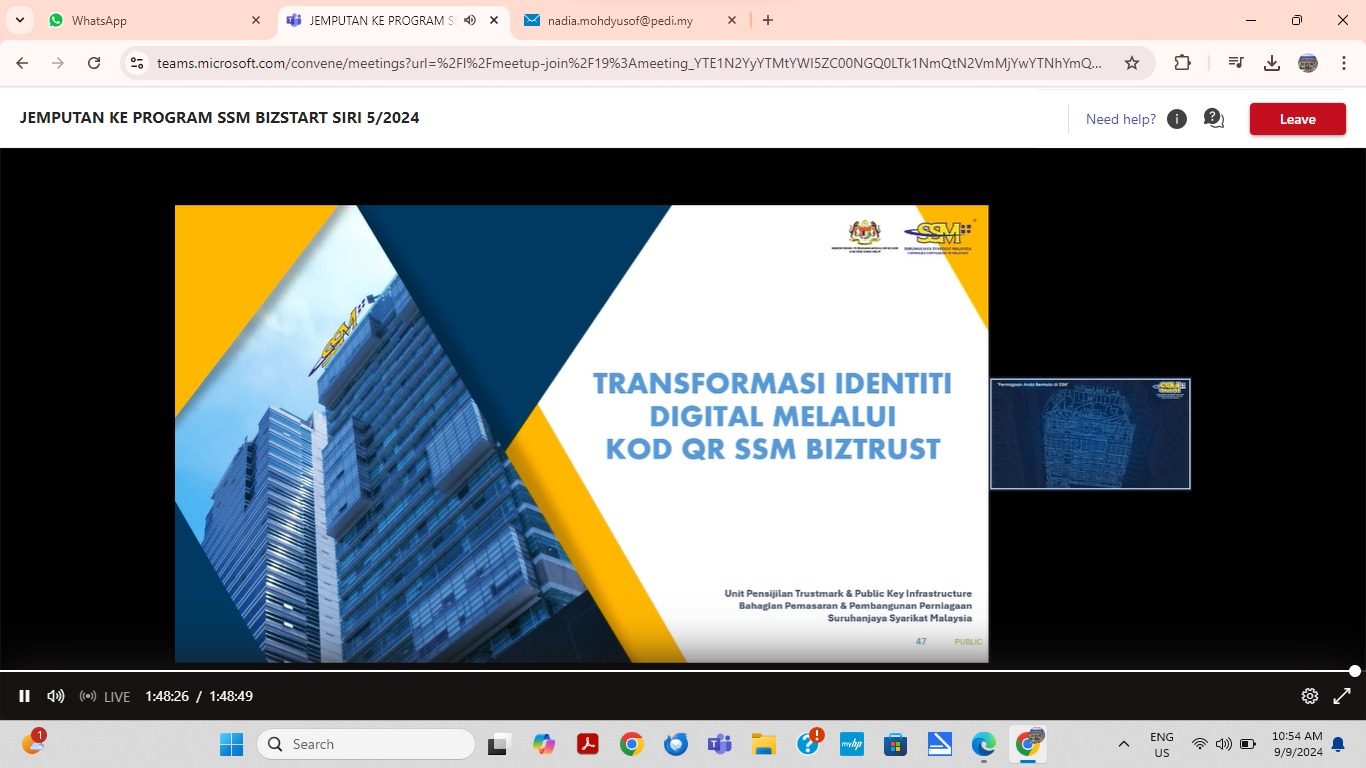Open the ENG US language switcher

click(1162, 744)
